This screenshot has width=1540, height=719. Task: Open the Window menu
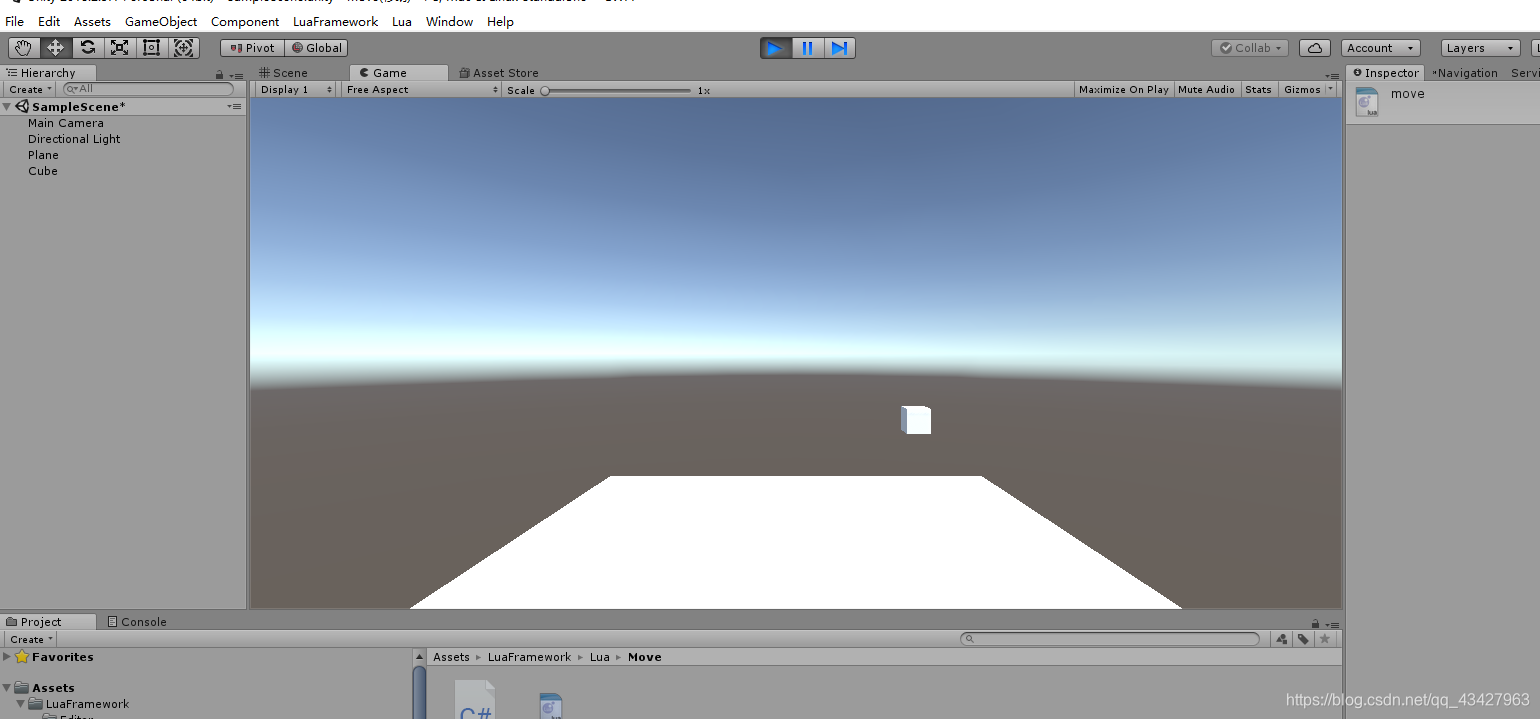point(449,21)
